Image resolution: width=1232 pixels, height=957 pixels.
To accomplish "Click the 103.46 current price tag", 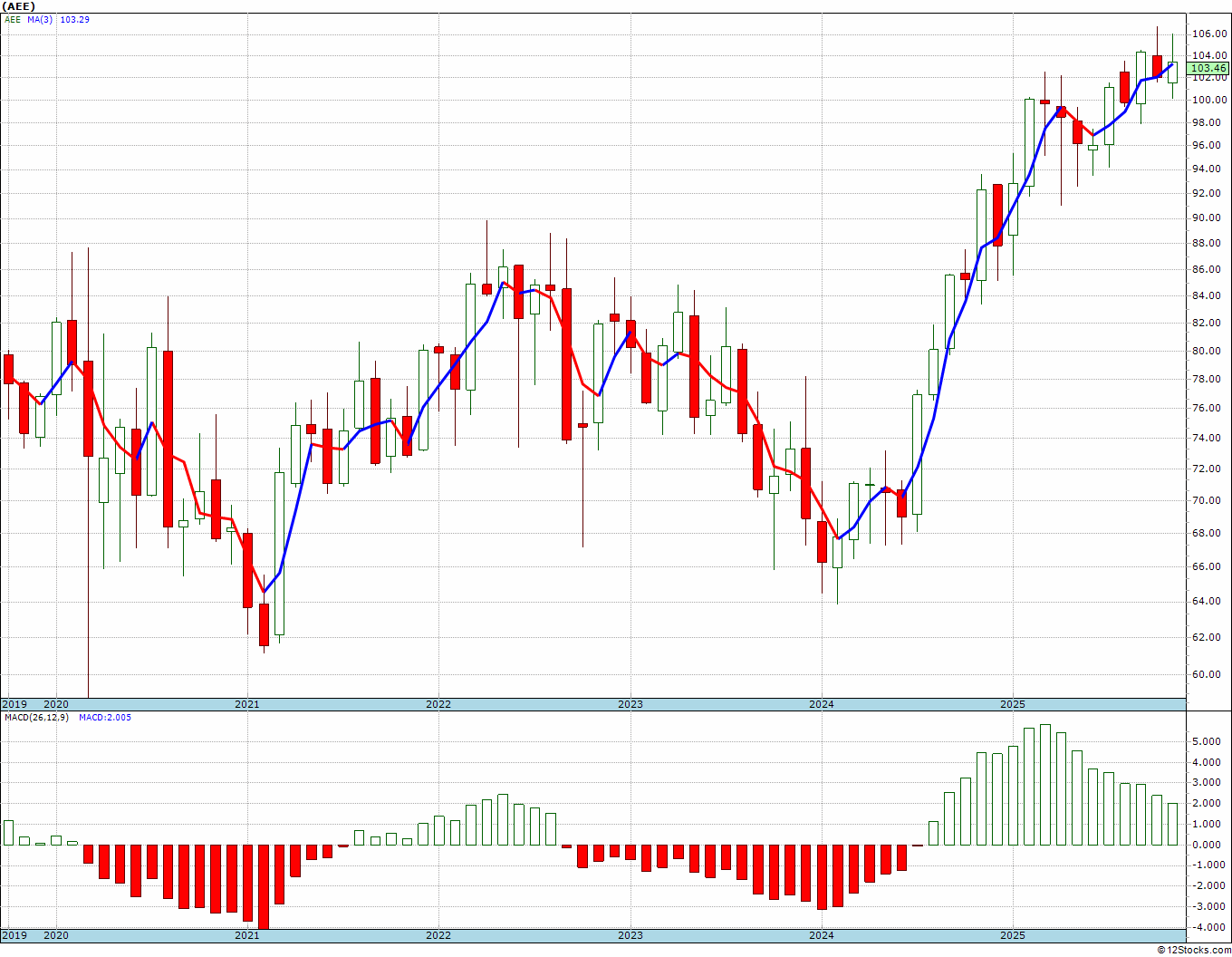I will coord(1208,68).
